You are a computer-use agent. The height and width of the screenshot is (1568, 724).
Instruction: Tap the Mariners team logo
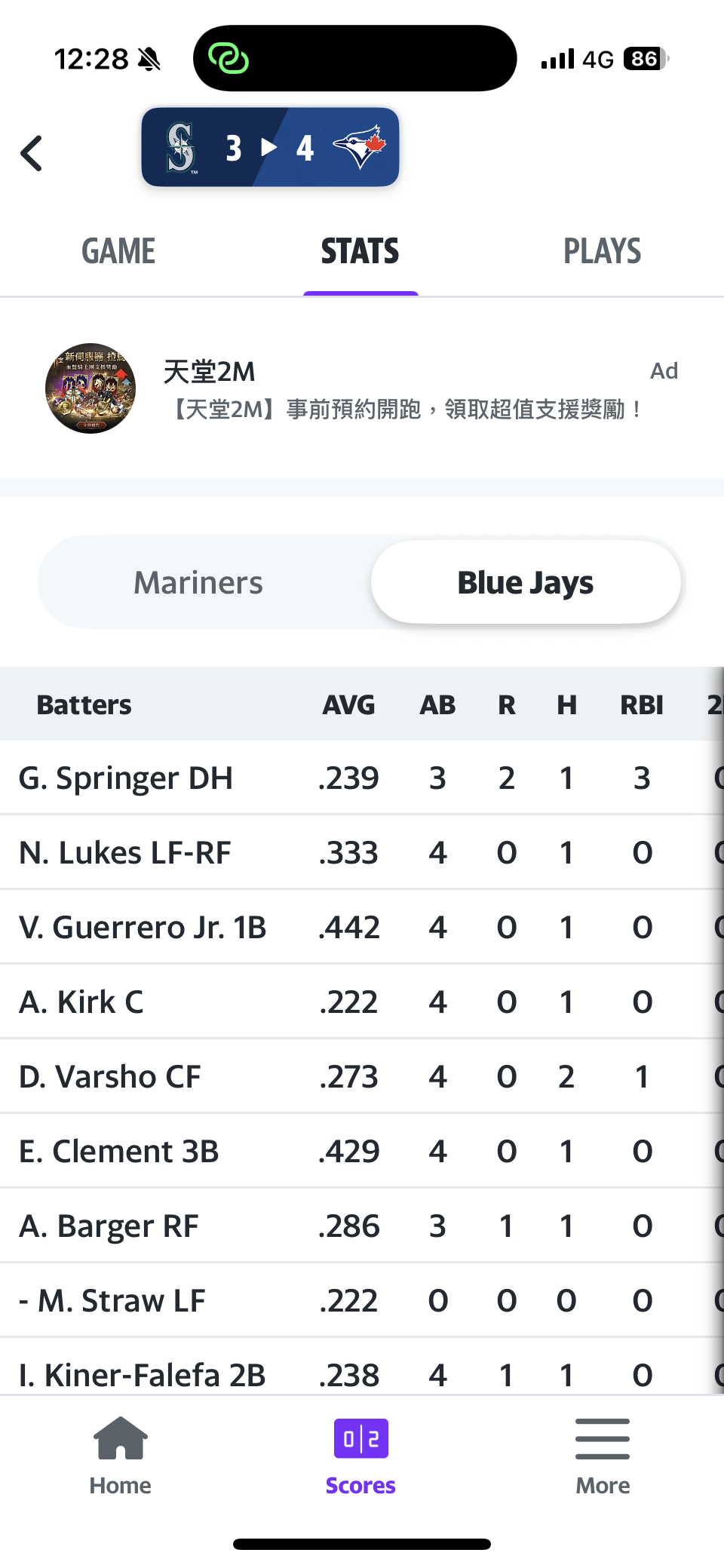(x=181, y=148)
